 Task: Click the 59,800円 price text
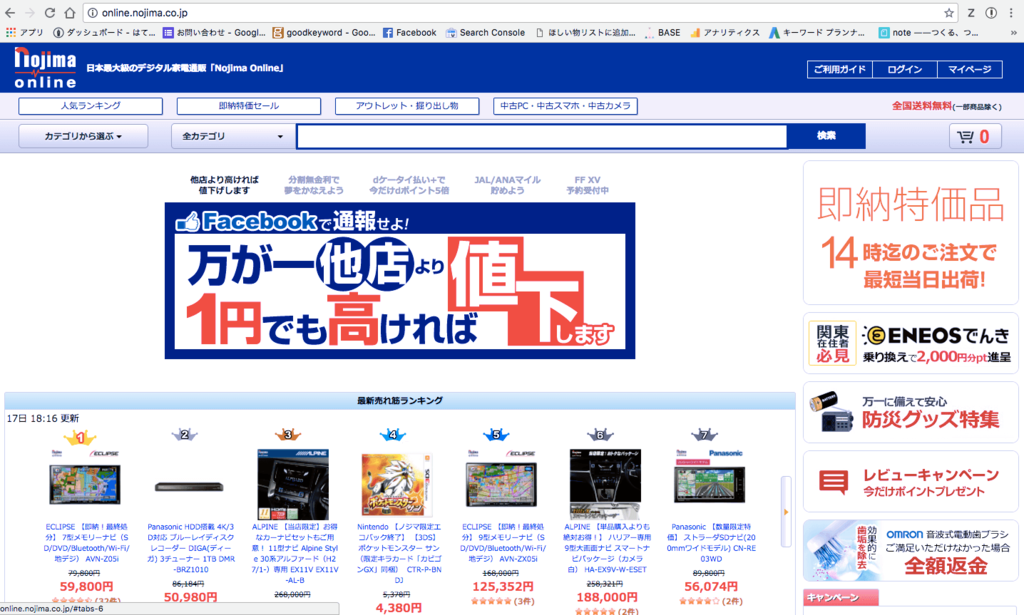86,586
